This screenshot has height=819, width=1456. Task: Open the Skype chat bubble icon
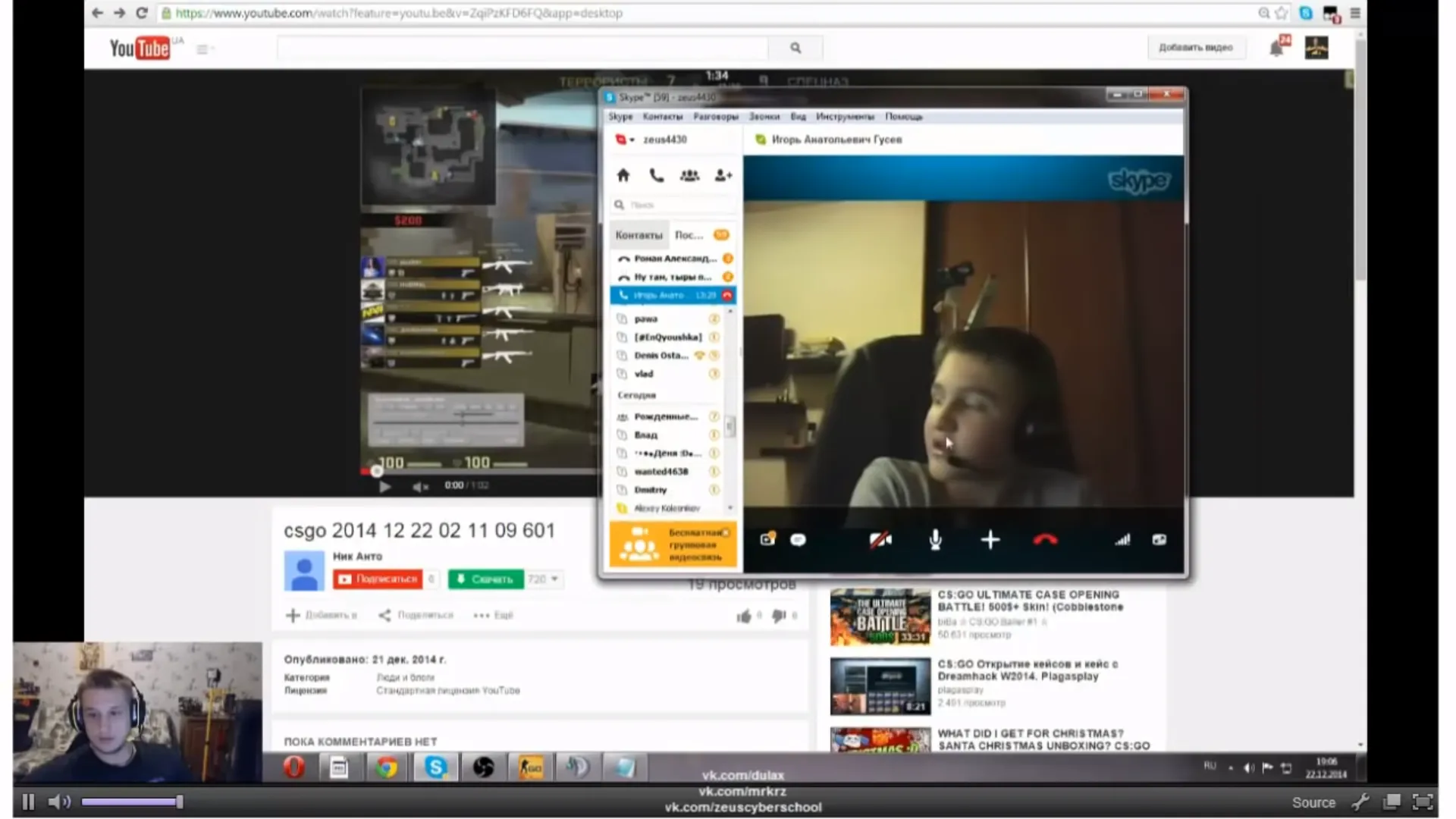click(798, 540)
